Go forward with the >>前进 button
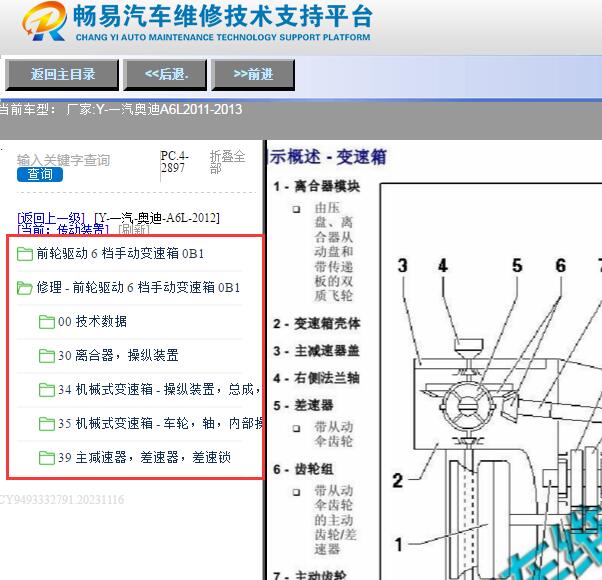Image resolution: width=602 pixels, height=580 pixels. [x=253, y=74]
